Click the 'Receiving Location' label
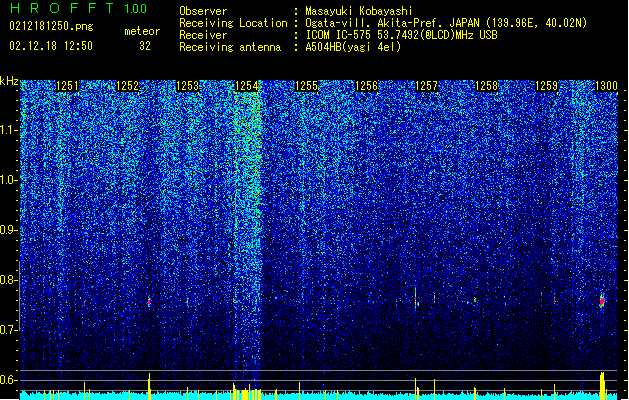The width and height of the screenshot is (629, 400). 233,23
